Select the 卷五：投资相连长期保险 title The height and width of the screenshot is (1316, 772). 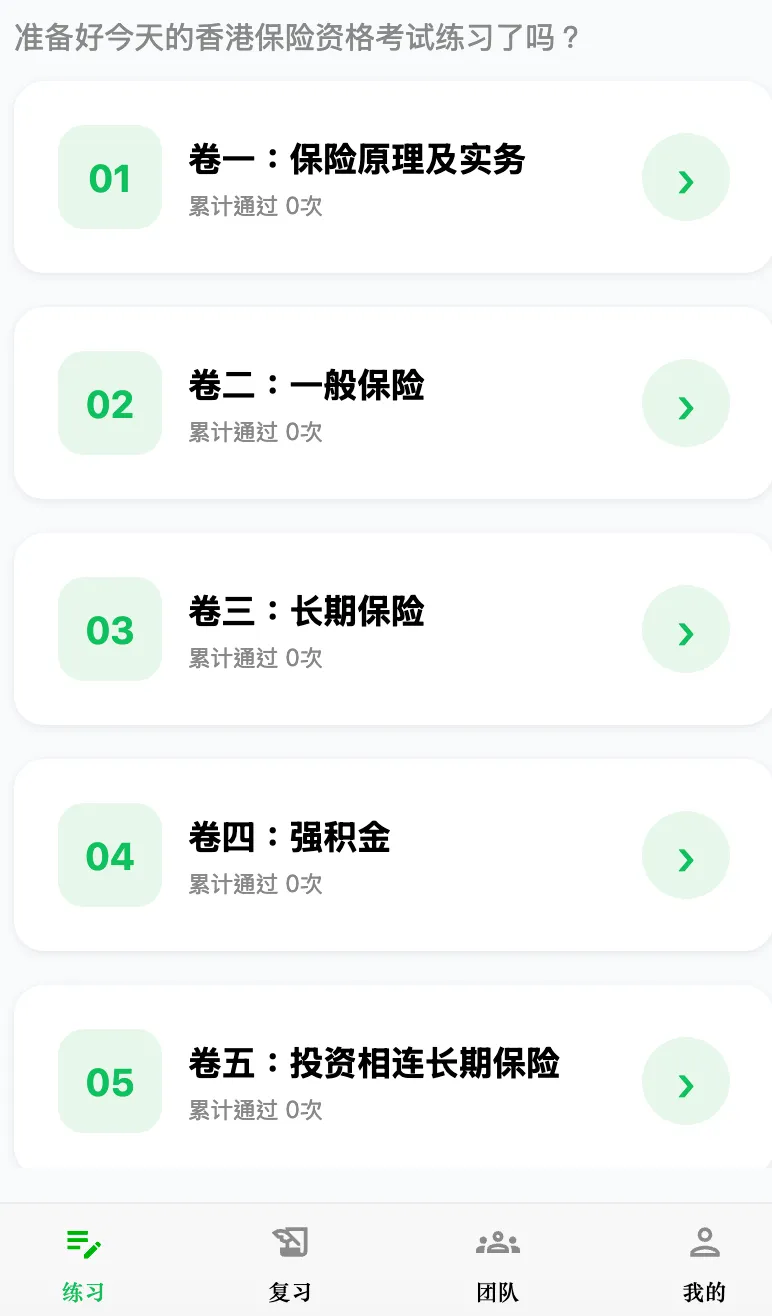(x=374, y=1064)
